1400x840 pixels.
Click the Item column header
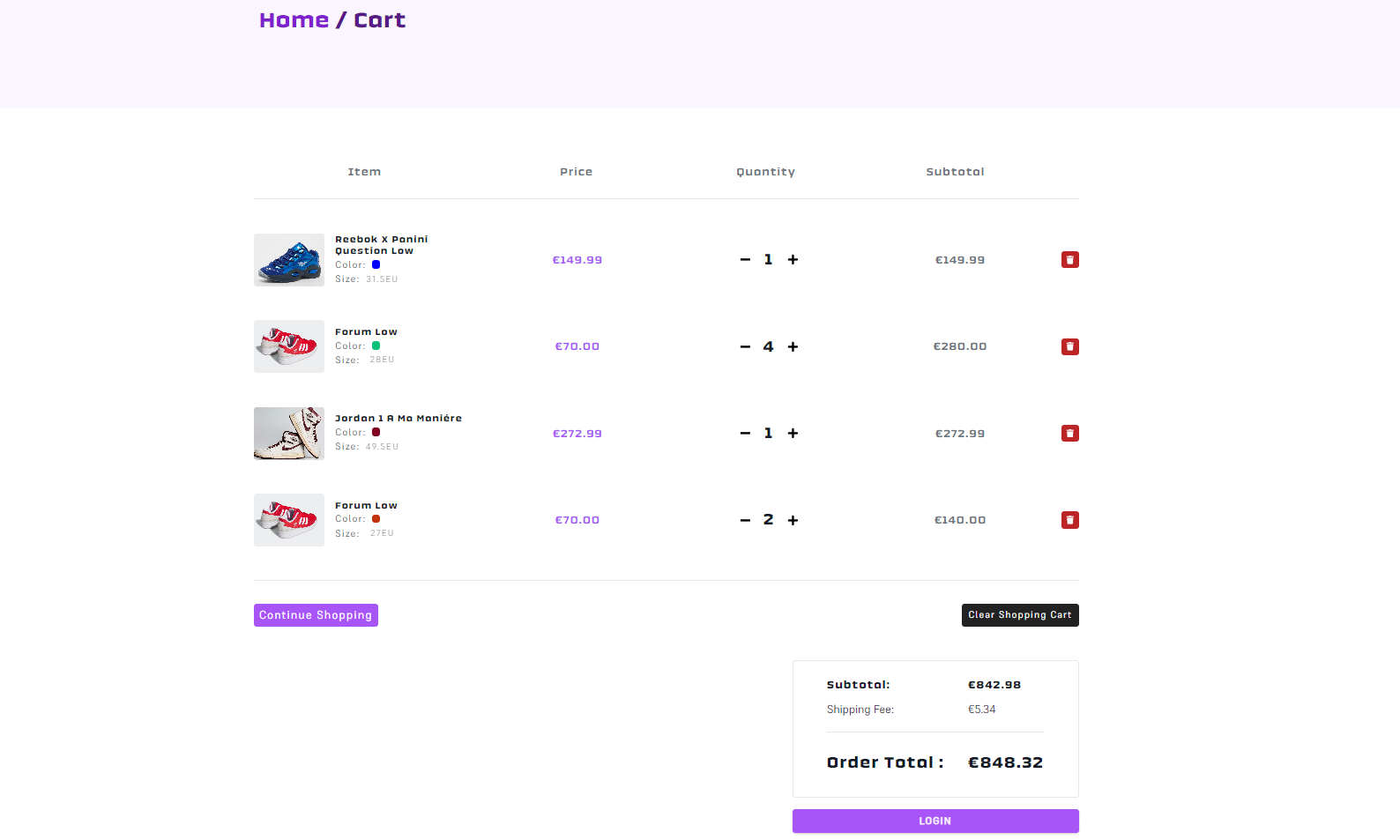coord(364,172)
